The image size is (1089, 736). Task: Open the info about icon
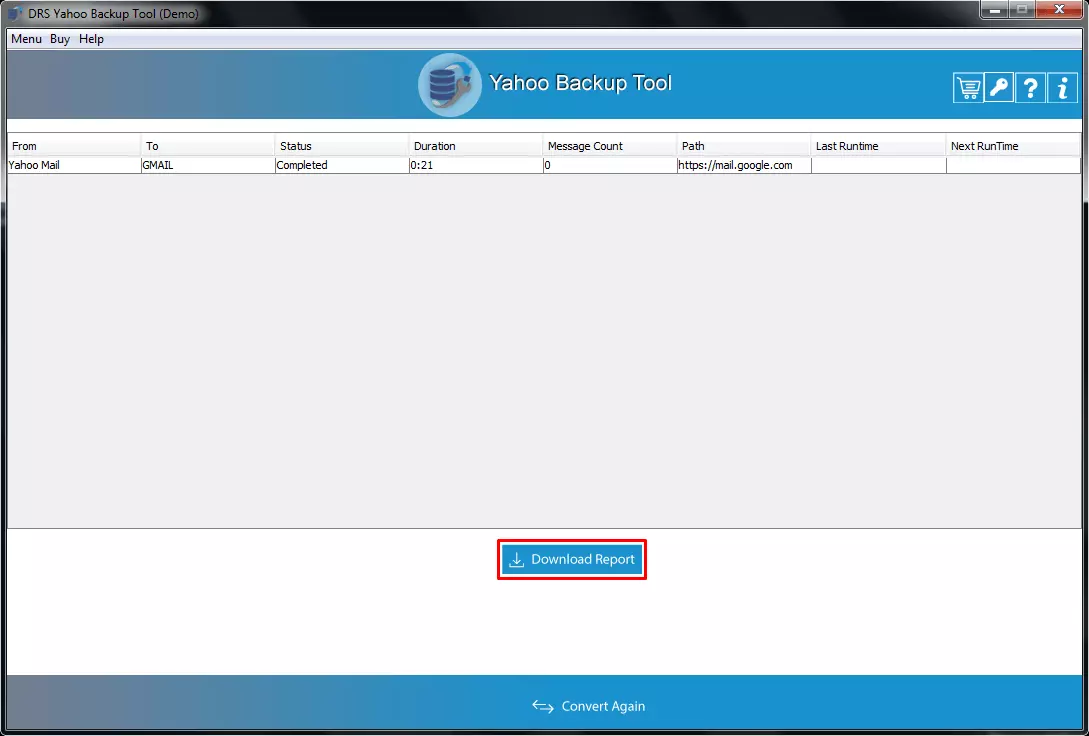click(1062, 88)
